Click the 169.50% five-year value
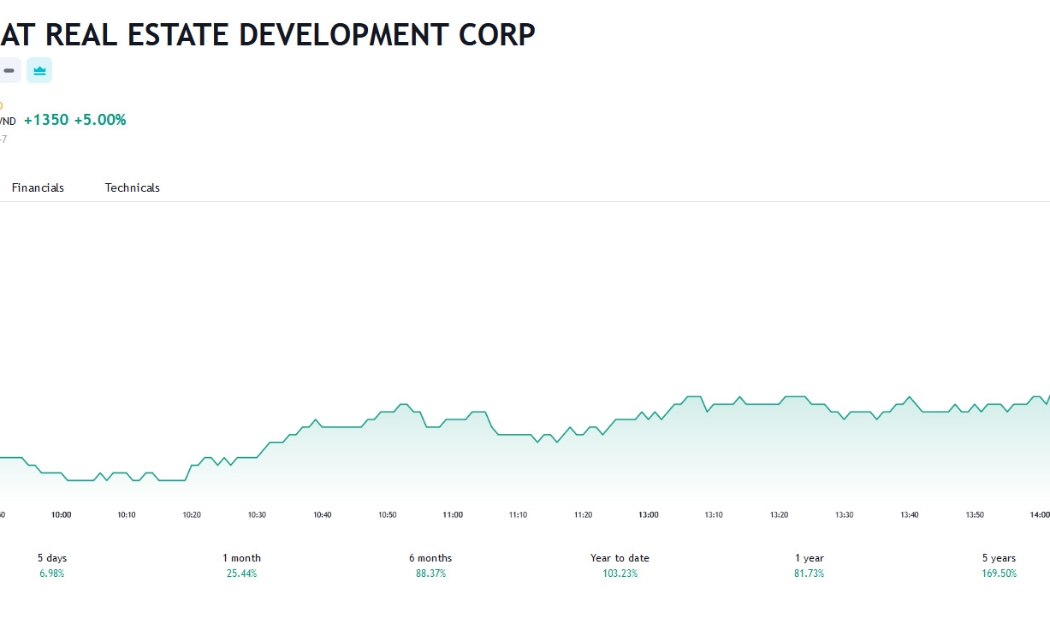Screen dimensions: 1050x630 click(999, 573)
